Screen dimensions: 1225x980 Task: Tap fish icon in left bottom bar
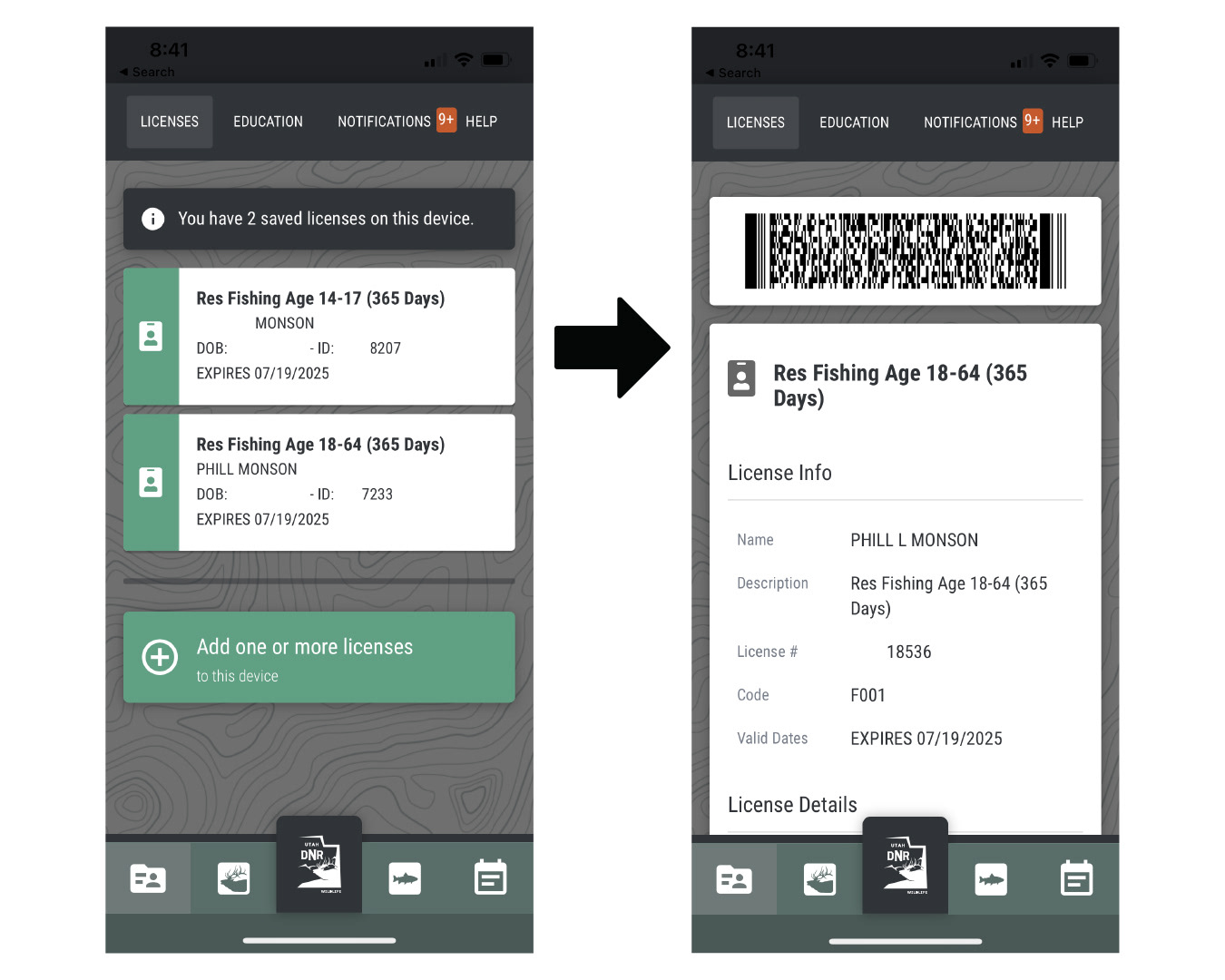[x=405, y=878]
